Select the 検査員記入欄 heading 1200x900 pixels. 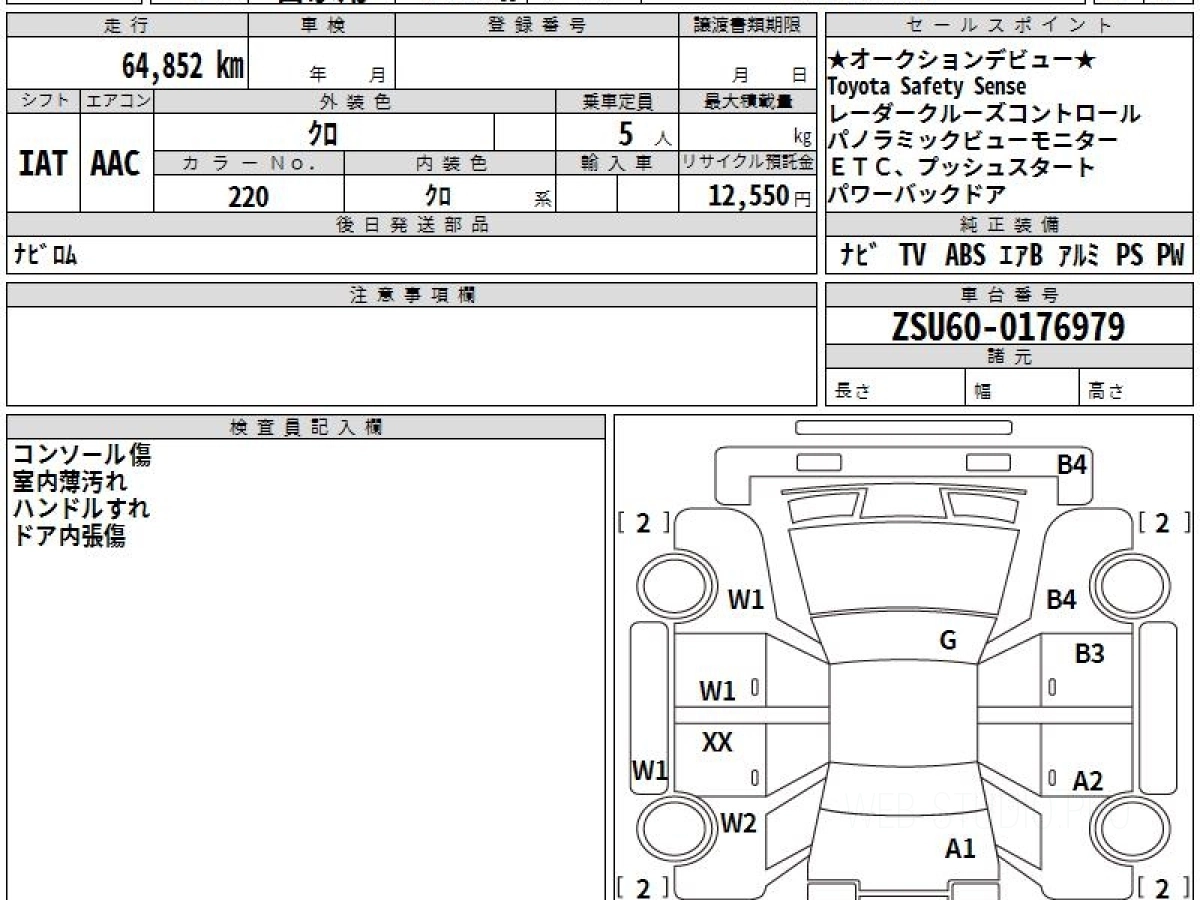tap(306, 427)
